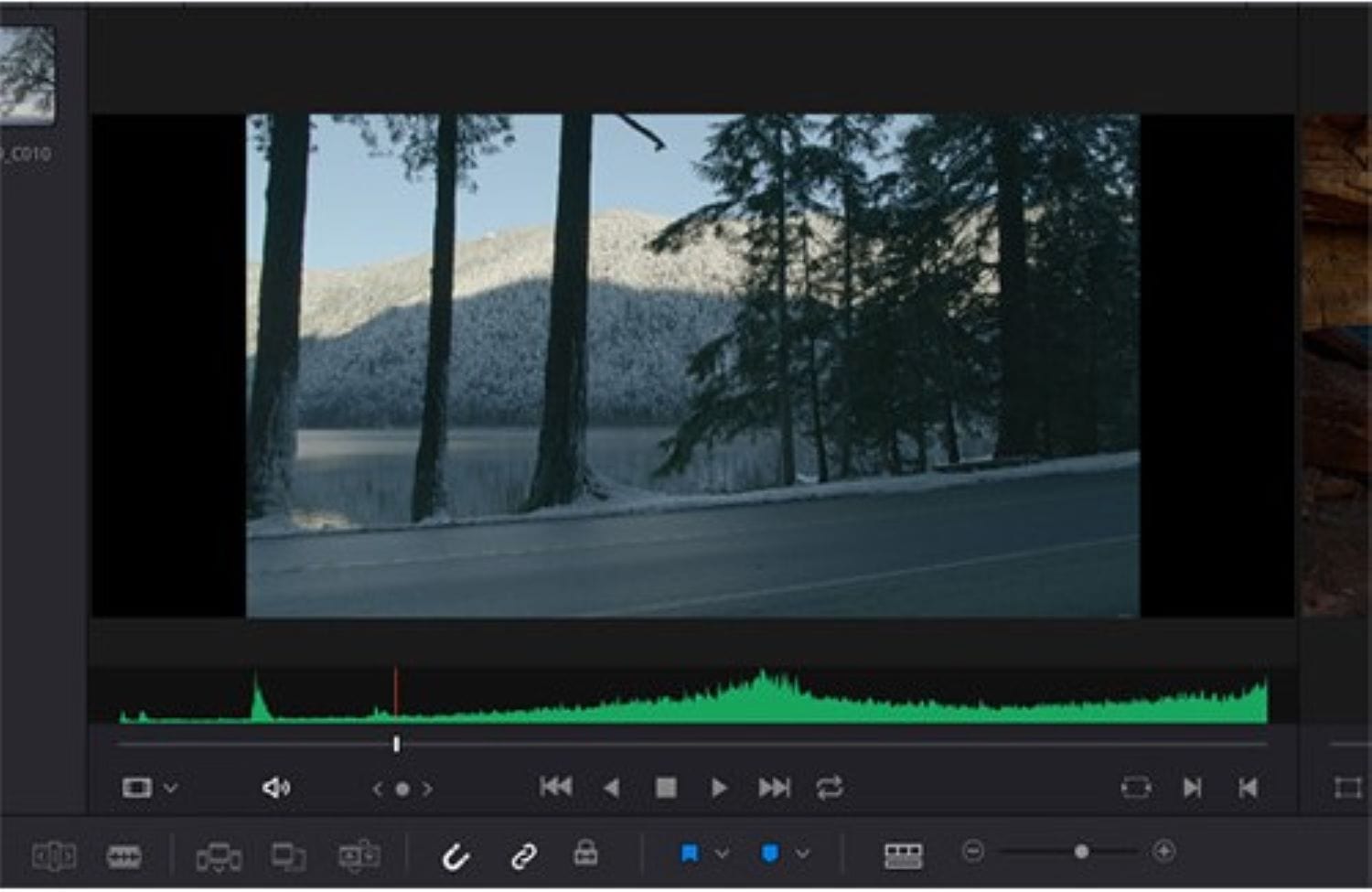The height and width of the screenshot is (892, 1372).
Task: Open the marker color dropdown arrow
Action: tap(803, 854)
